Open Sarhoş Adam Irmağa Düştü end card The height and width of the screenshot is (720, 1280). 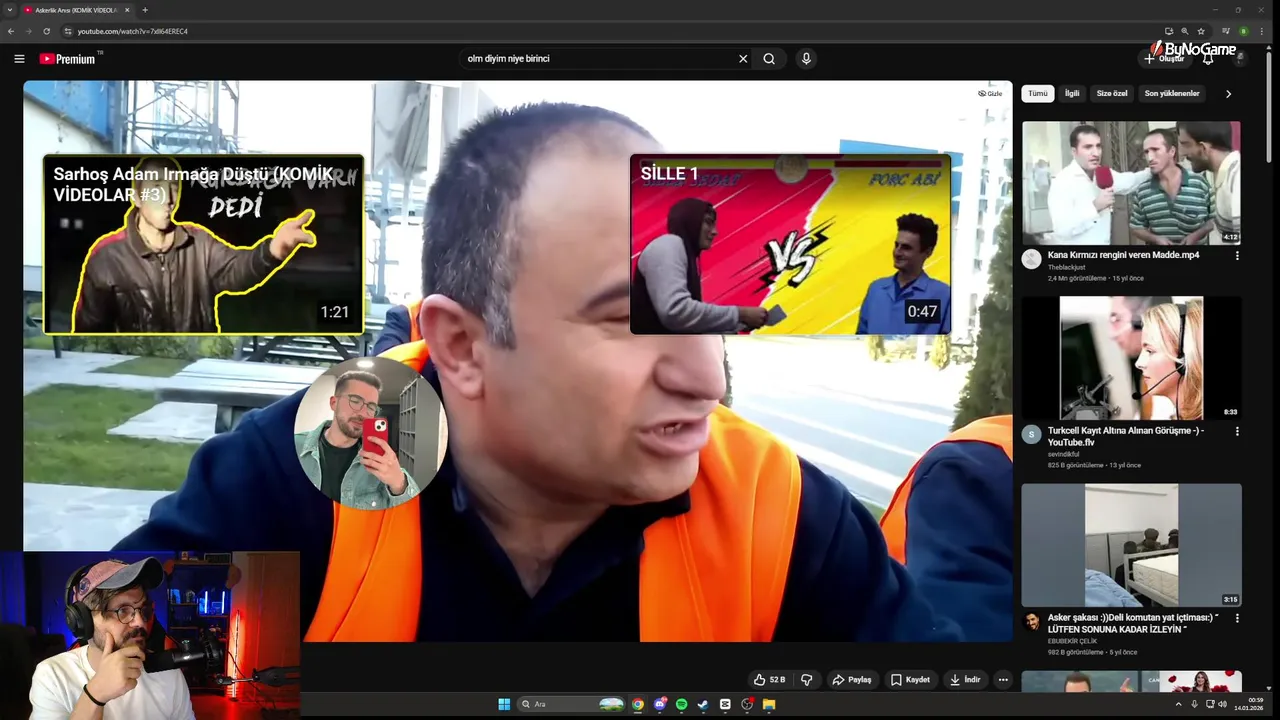(203, 244)
